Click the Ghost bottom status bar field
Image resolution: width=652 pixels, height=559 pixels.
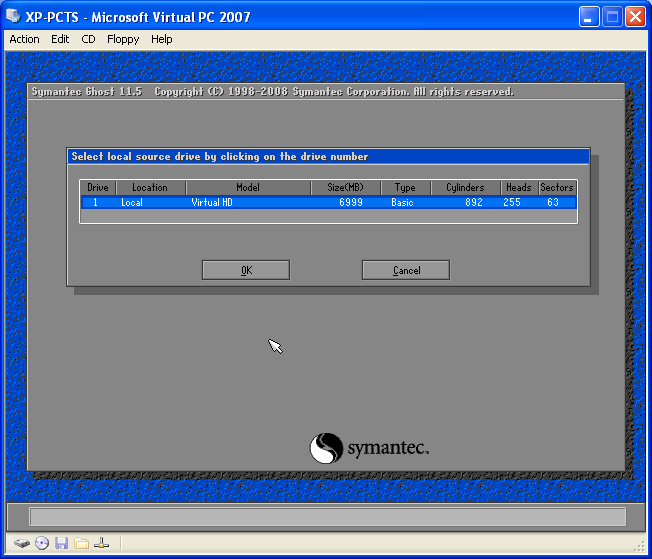point(328,517)
